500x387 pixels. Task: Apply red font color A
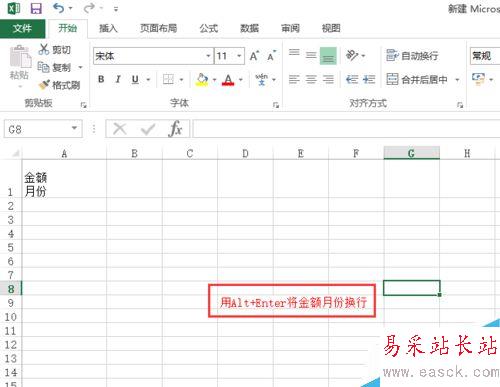[x=228, y=79]
